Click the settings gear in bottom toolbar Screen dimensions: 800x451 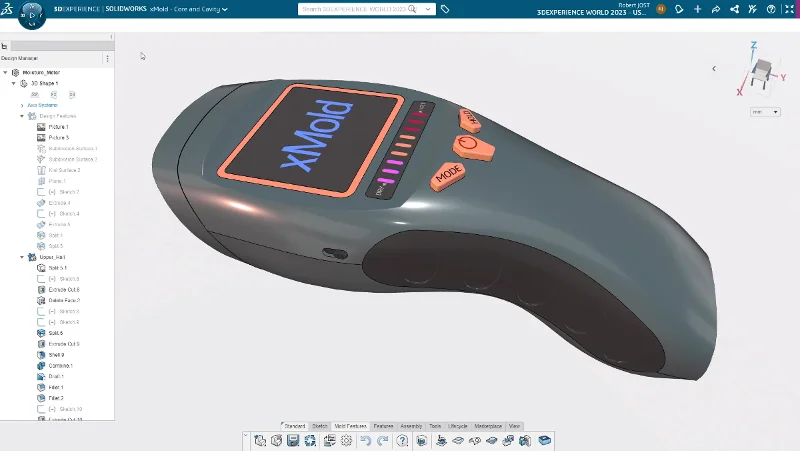(x=346, y=440)
